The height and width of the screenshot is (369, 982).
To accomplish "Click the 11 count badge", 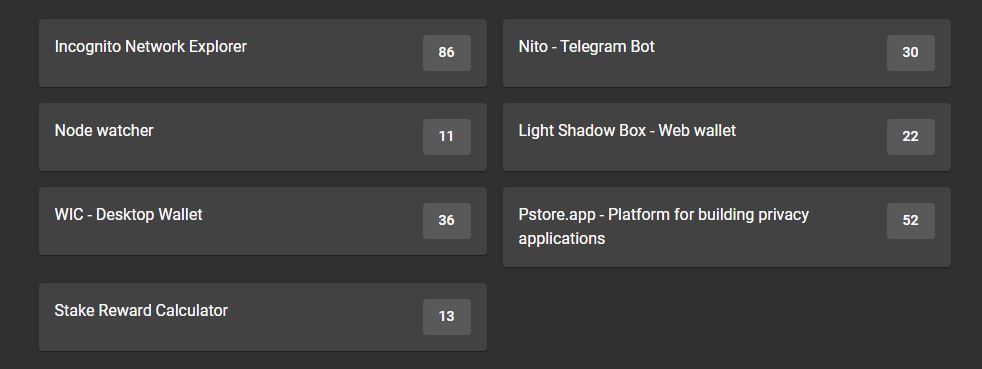I will pyautogui.click(x=447, y=137).
